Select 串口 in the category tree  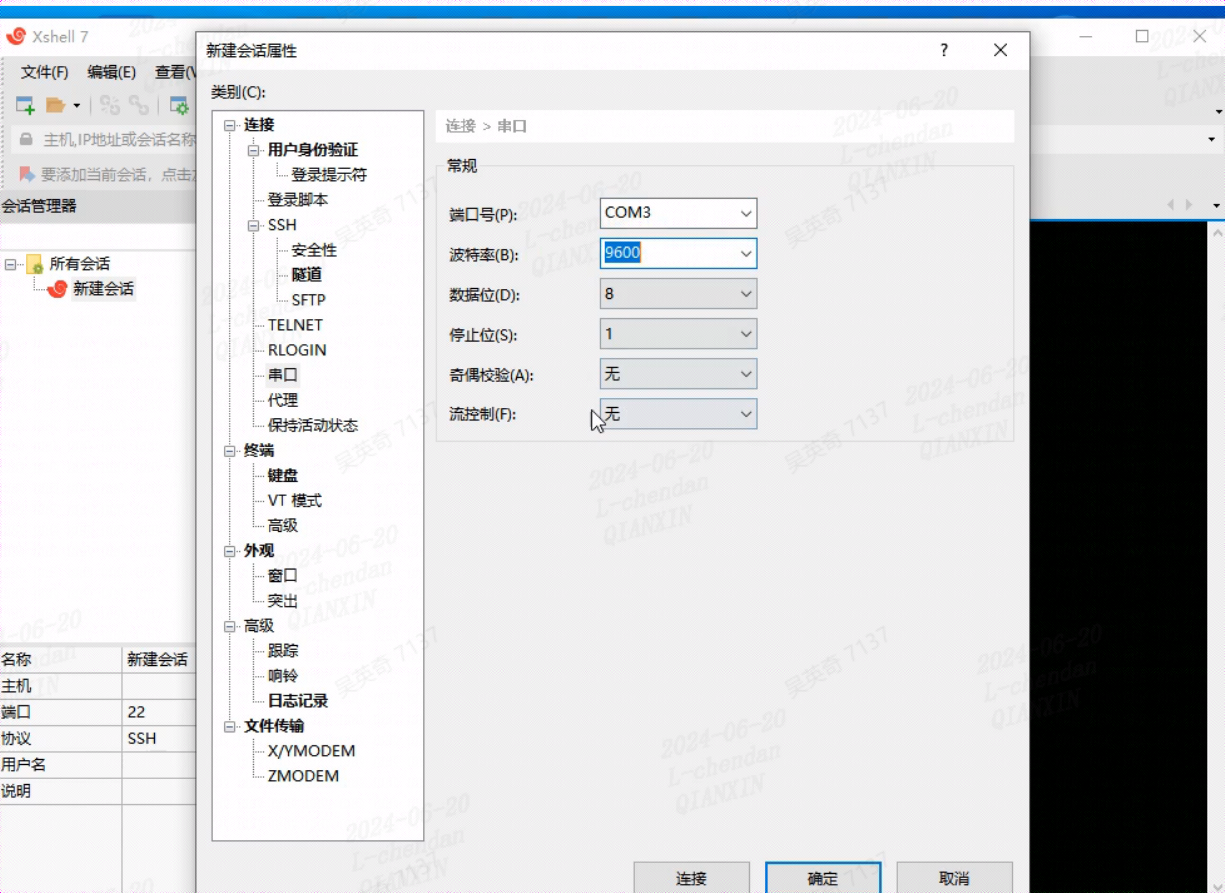click(283, 375)
